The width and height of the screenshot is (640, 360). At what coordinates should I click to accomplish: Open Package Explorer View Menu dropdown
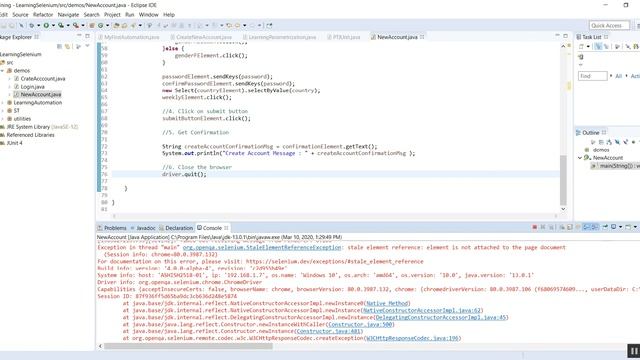(87, 46)
